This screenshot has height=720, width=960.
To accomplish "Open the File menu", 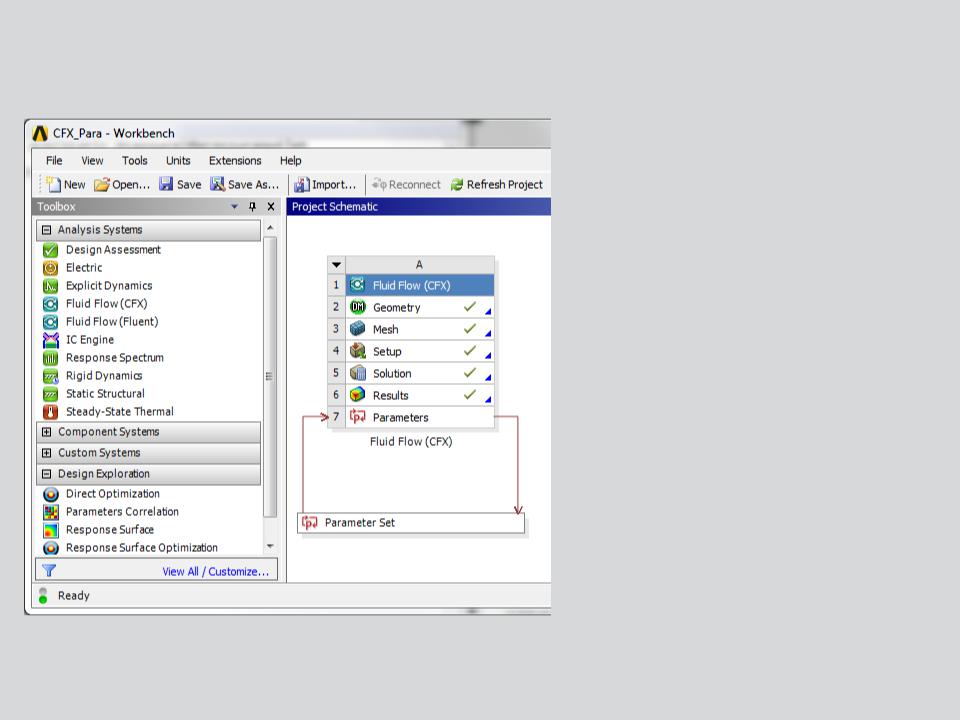I will (x=54, y=160).
